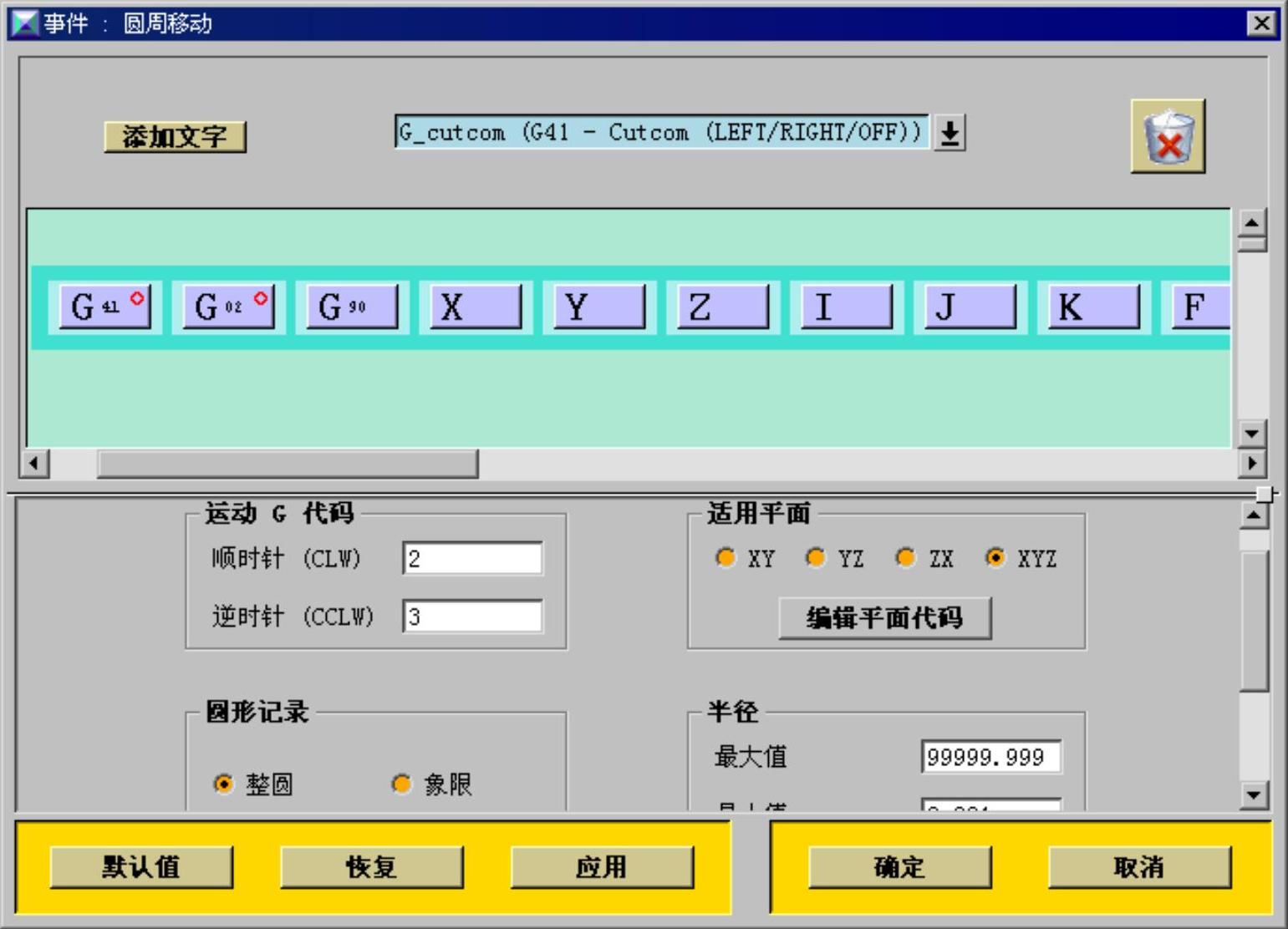
Task: Click the G_cutcom combo box field
Action: (662, 132)
